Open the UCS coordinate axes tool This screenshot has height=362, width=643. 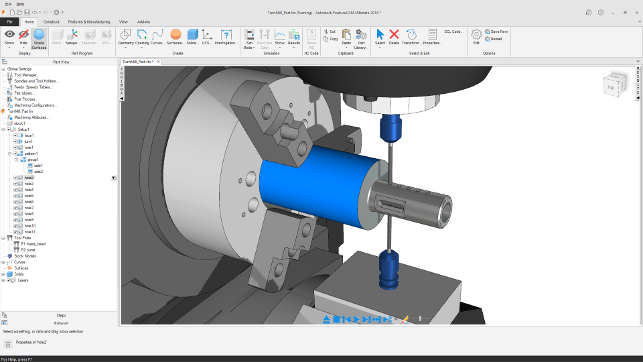pos(207,36)
